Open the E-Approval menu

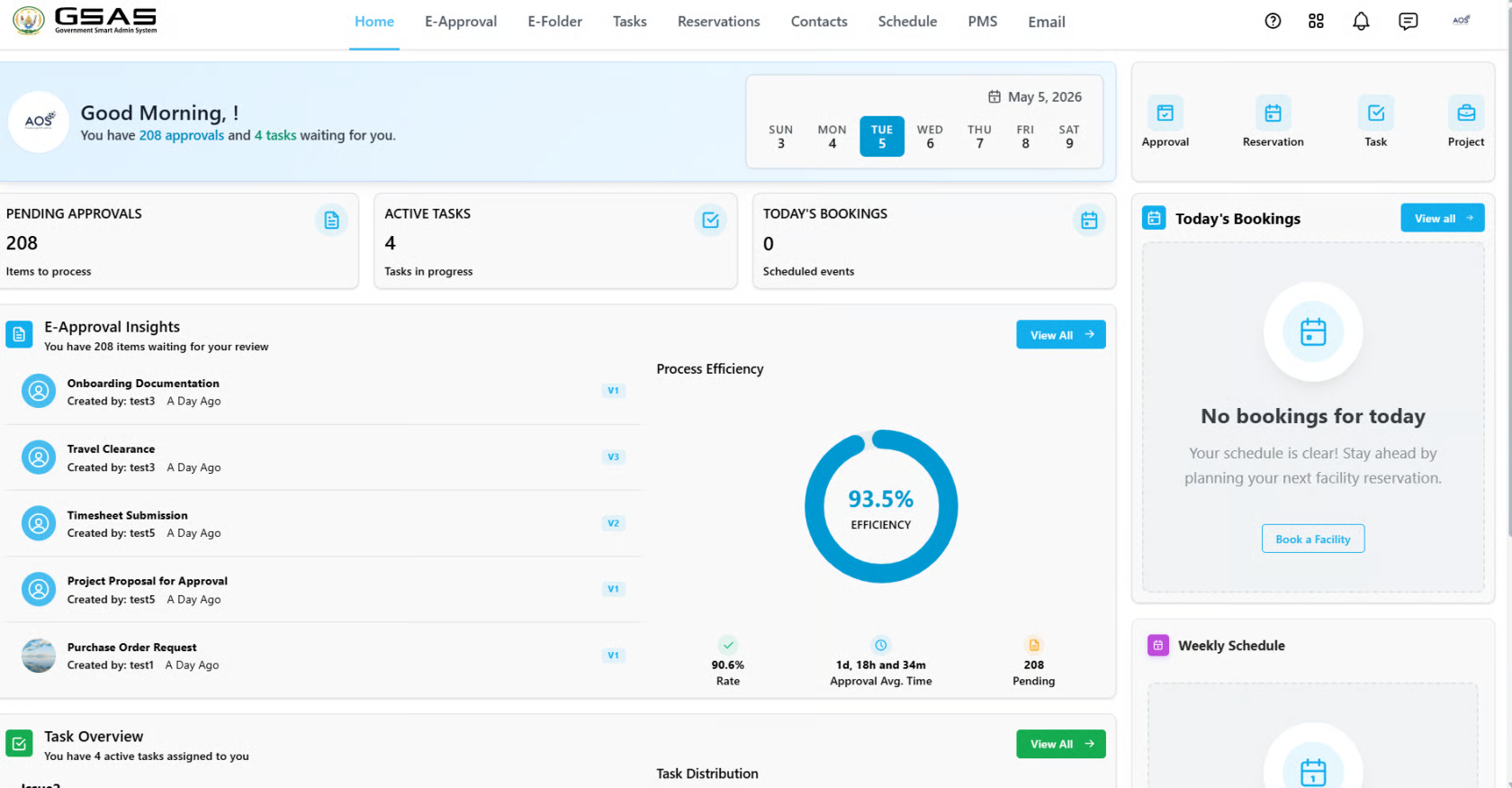(461, 22)
